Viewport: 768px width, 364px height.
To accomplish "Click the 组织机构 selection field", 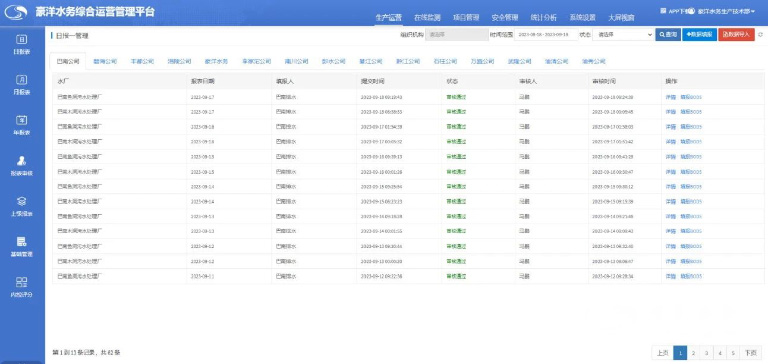I will pos(456,34).
